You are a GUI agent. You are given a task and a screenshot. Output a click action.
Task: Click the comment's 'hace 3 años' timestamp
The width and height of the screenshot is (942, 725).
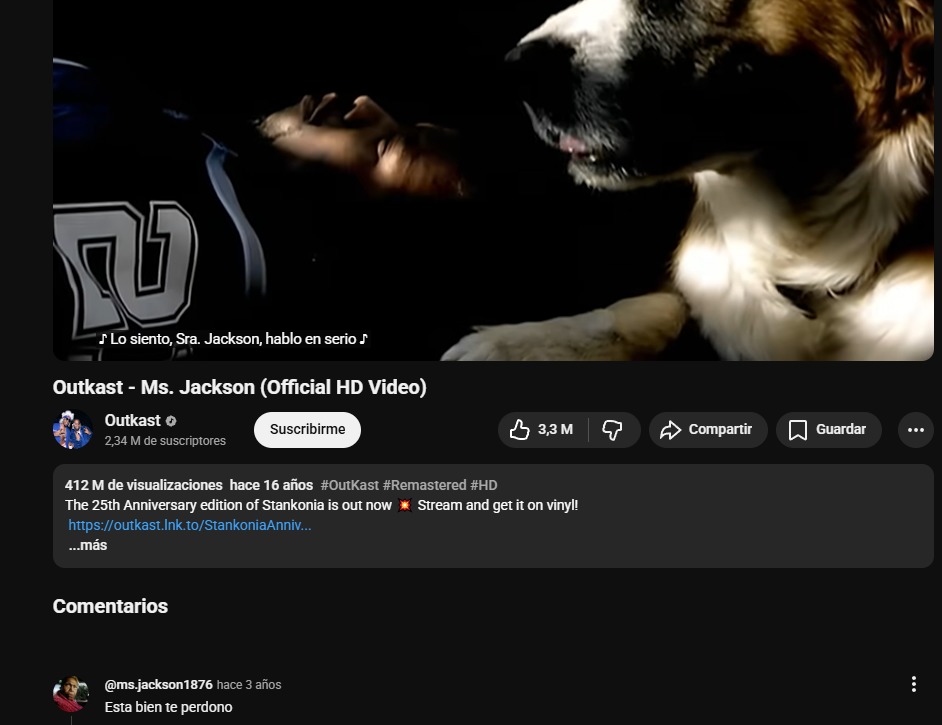[249, 685]
